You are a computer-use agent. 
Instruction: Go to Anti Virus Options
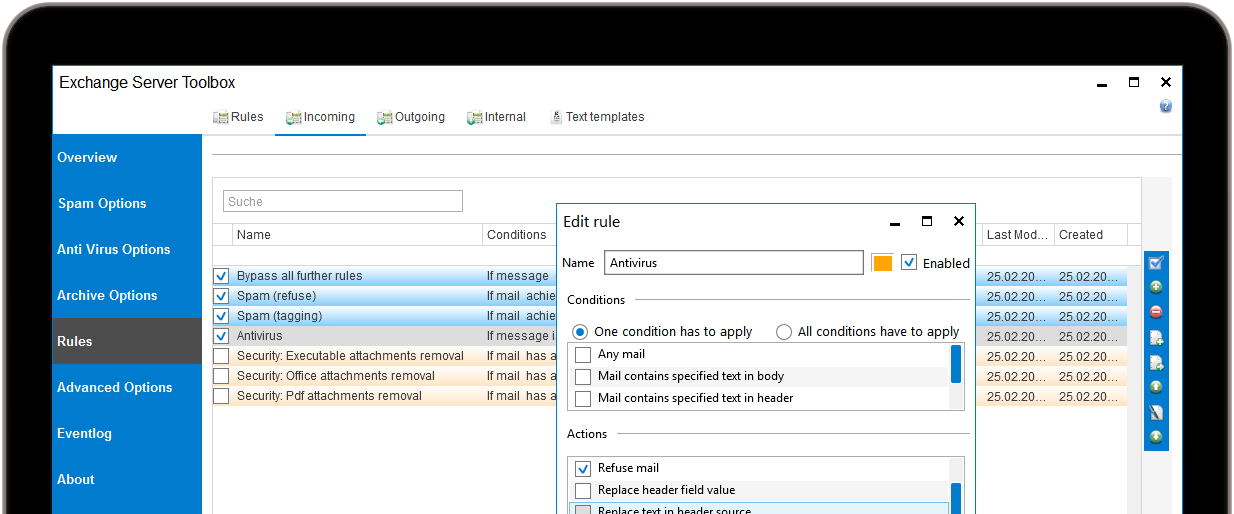127,249
